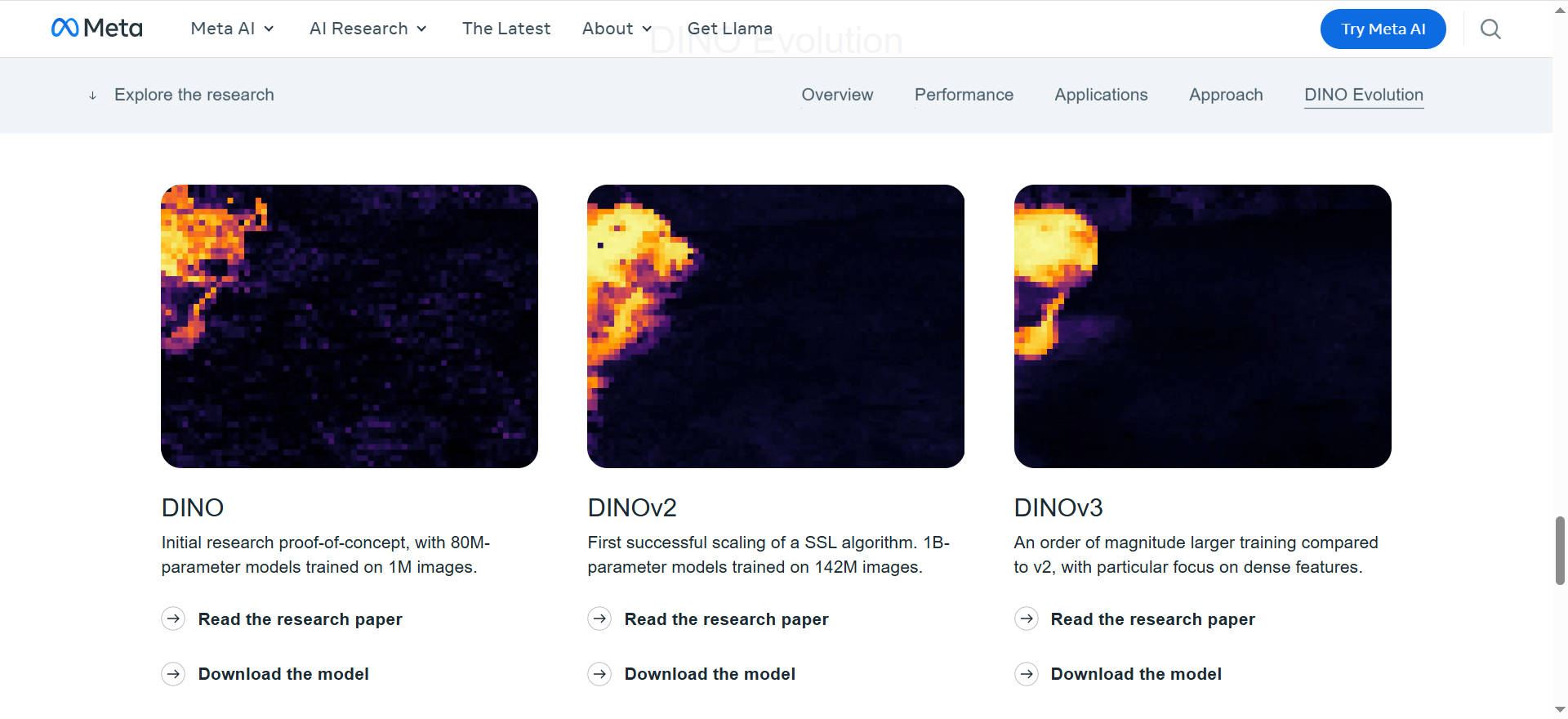The image size is (1568, 719).
Task: Click the DINOv3 heatmap image
Action: pyautogui.click(x=1203, y=326)
